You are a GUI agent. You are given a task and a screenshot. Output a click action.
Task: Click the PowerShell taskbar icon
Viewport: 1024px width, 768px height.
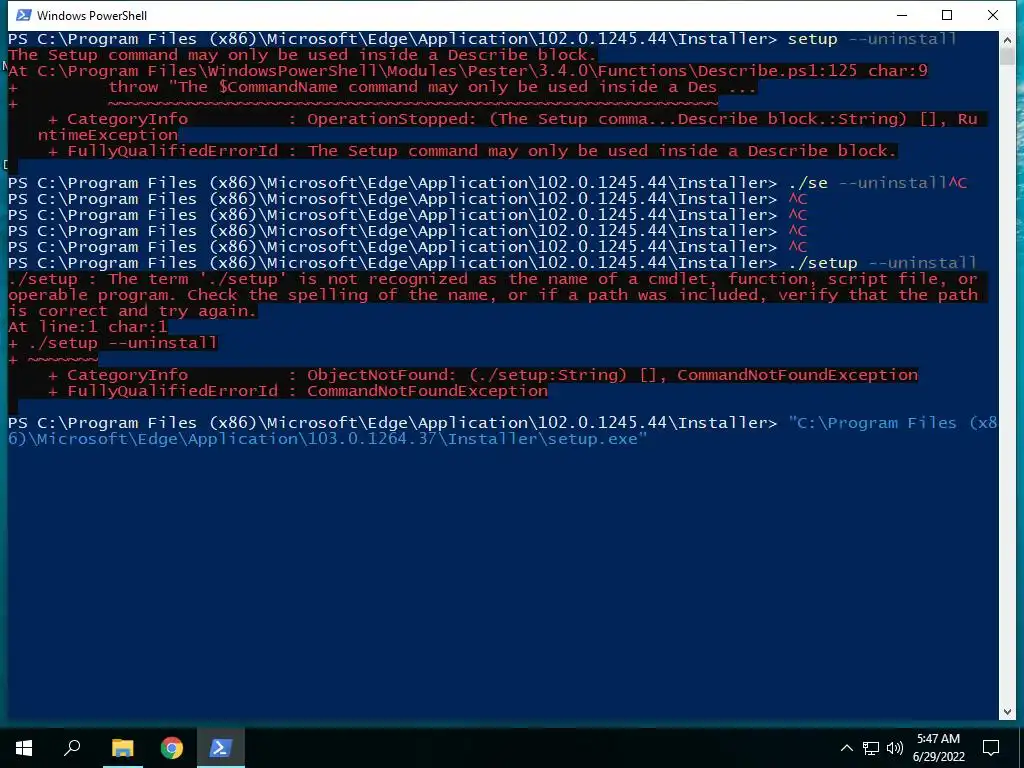[x=220, y=748]
